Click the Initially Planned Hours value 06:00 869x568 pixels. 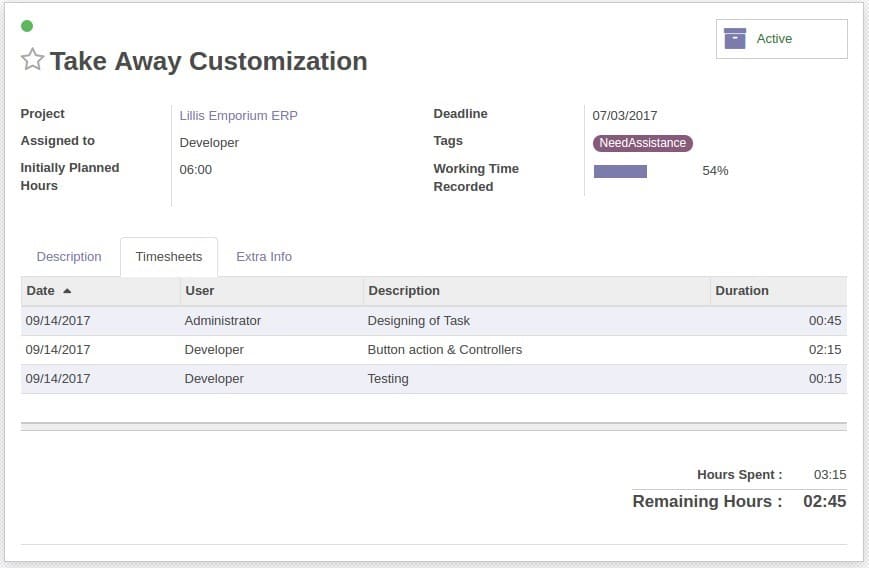pos(196,170)
